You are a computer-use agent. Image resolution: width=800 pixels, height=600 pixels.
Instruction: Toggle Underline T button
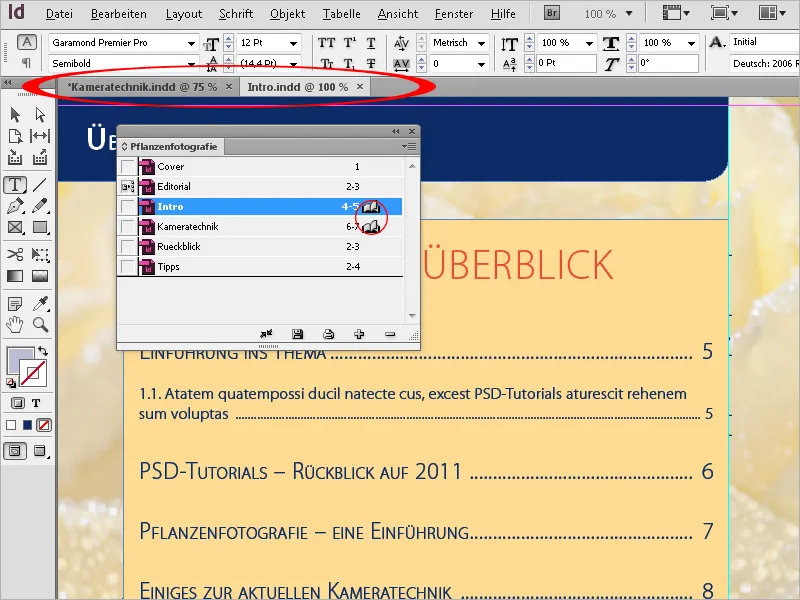coord(371,43)
